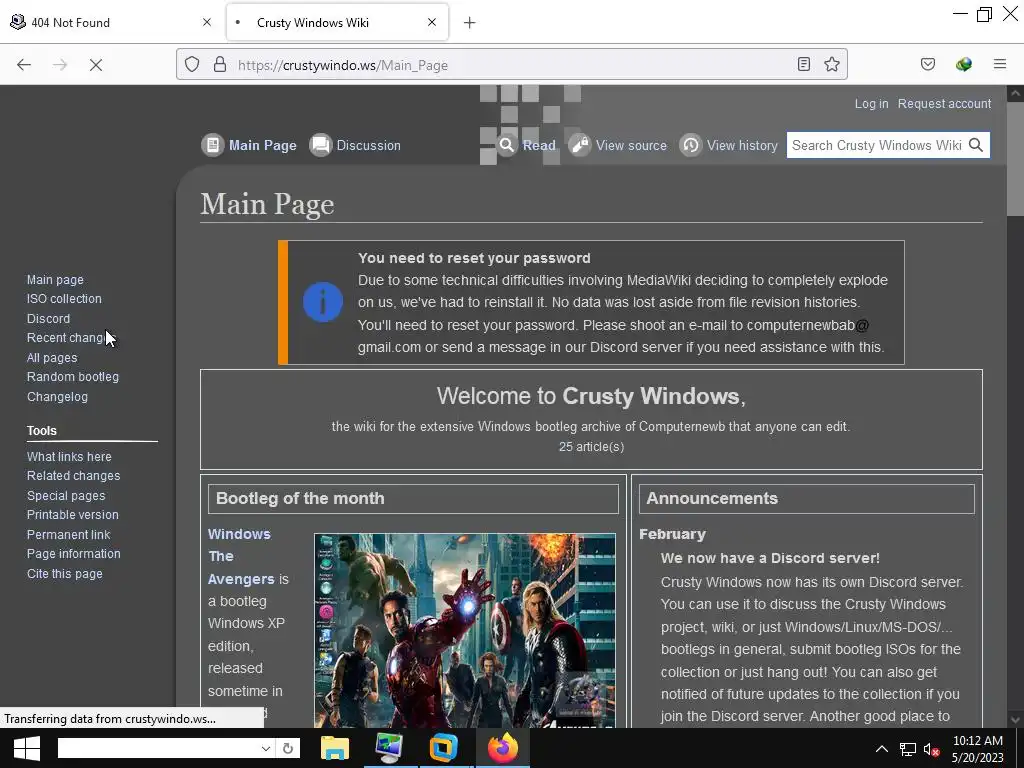Open the monitor app on taskbar
The image size is (1024, 768).
390,748
